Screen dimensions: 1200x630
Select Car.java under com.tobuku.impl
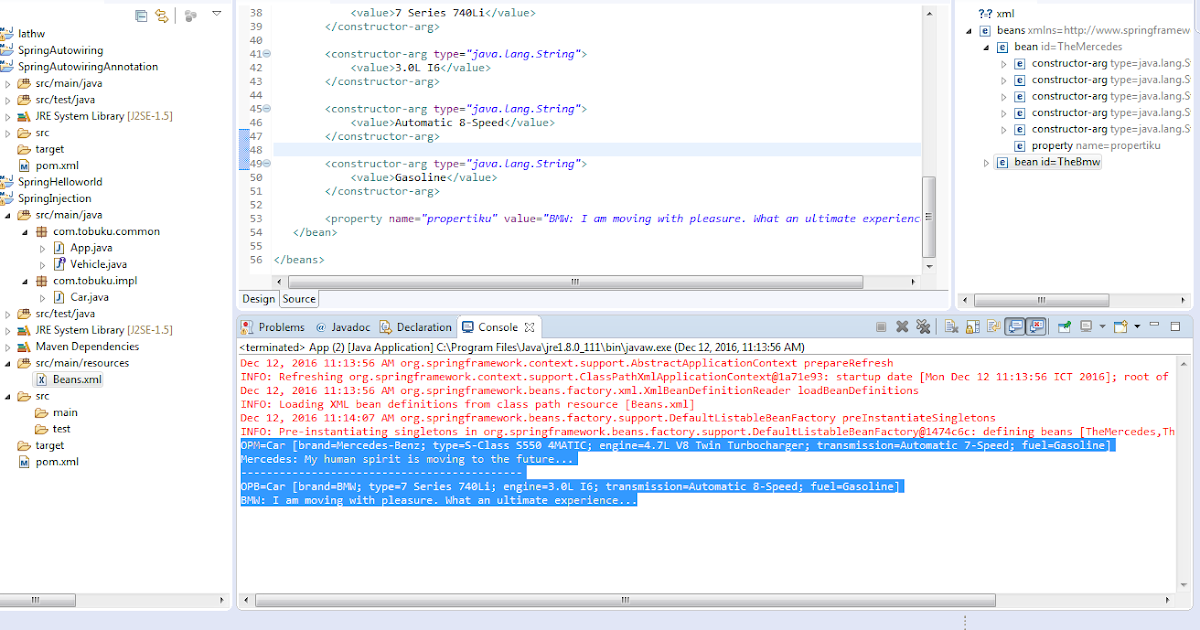point(89,296)
